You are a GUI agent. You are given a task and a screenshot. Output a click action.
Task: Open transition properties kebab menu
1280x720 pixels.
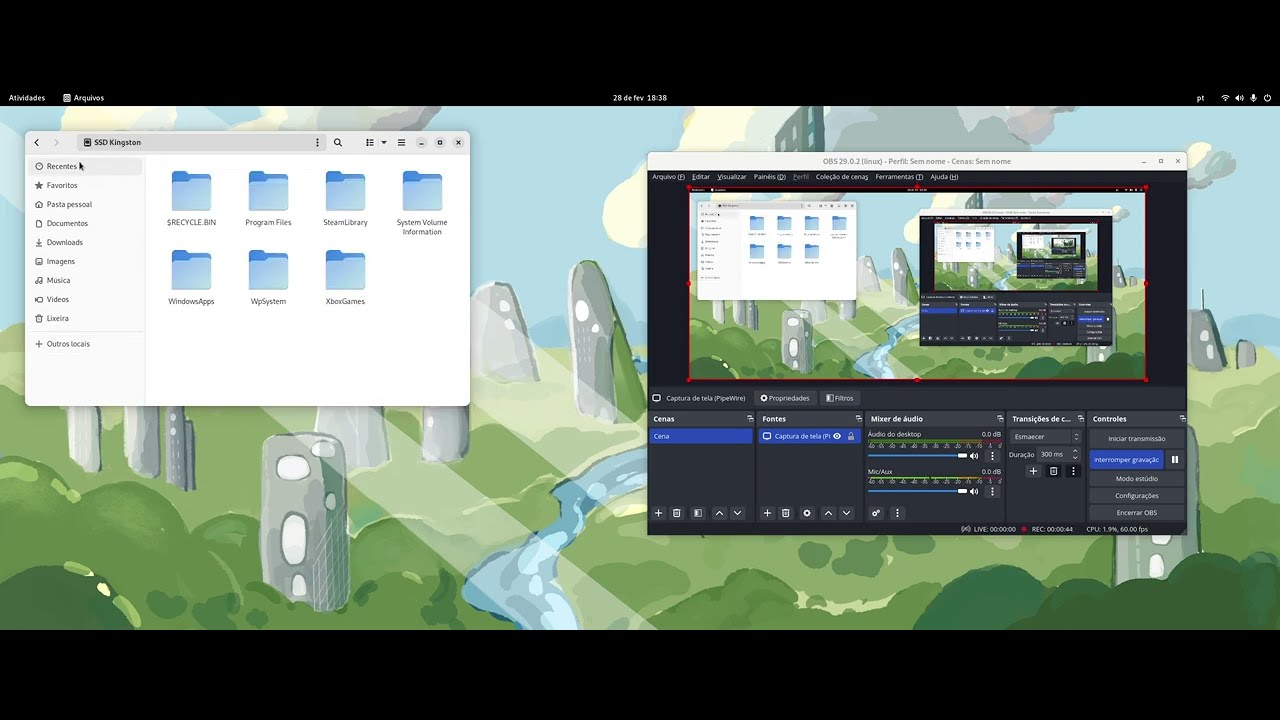coord(1074,471)
